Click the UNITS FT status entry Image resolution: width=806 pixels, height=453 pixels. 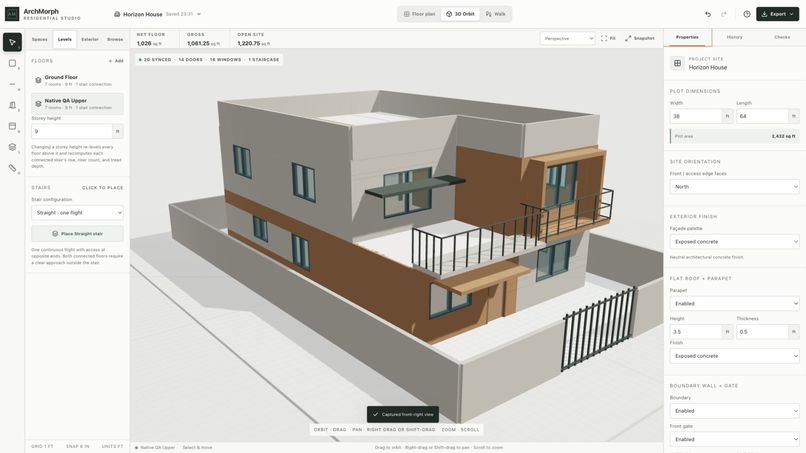(x=112, y=446)
